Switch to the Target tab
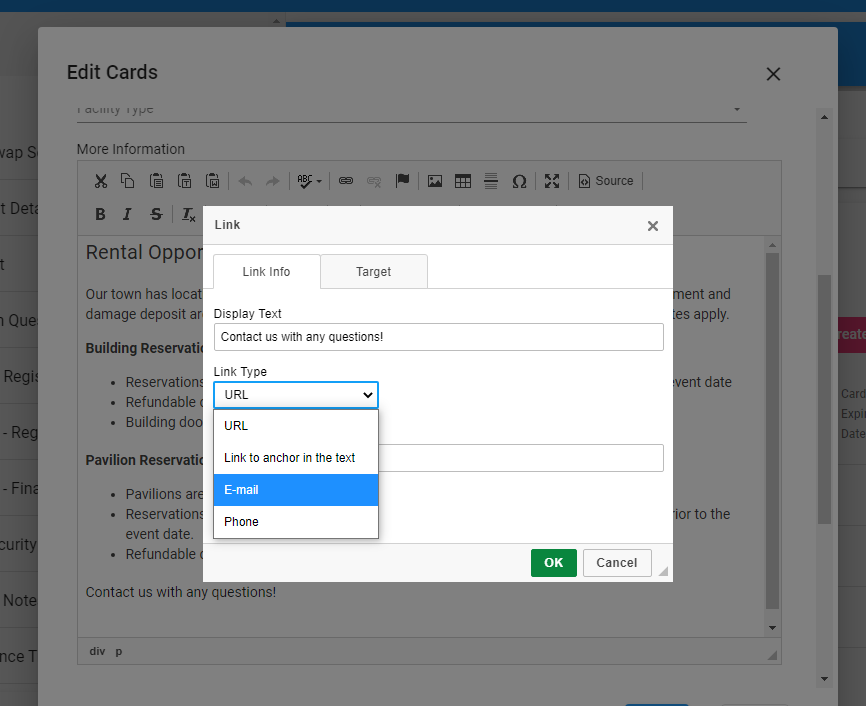 pyautogui.click(x=374, y=272)
